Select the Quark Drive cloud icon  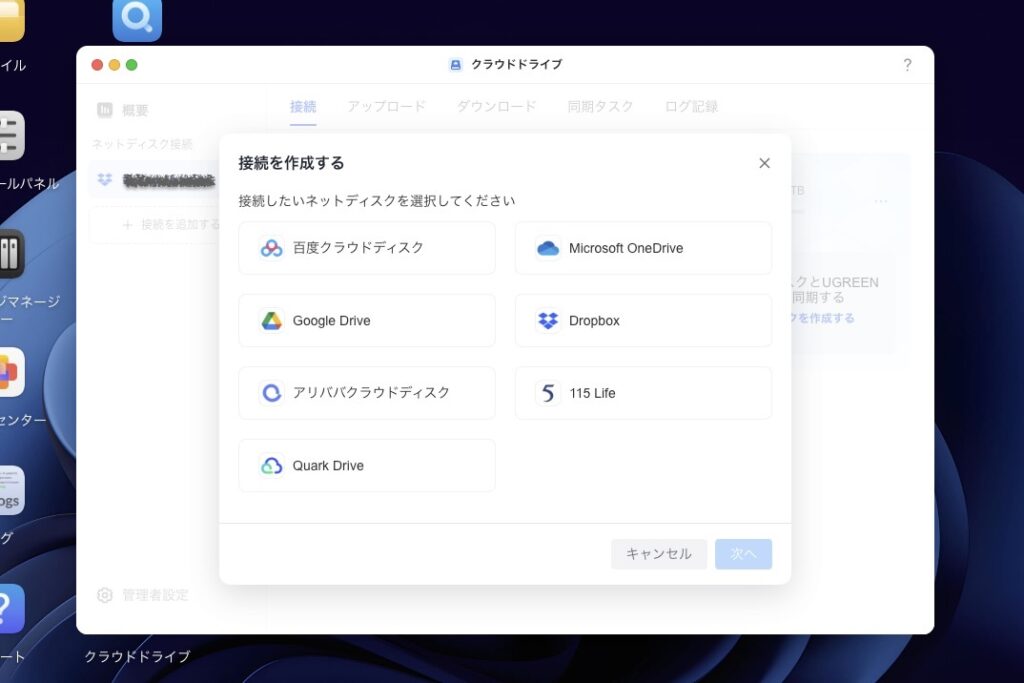point(271,466)
